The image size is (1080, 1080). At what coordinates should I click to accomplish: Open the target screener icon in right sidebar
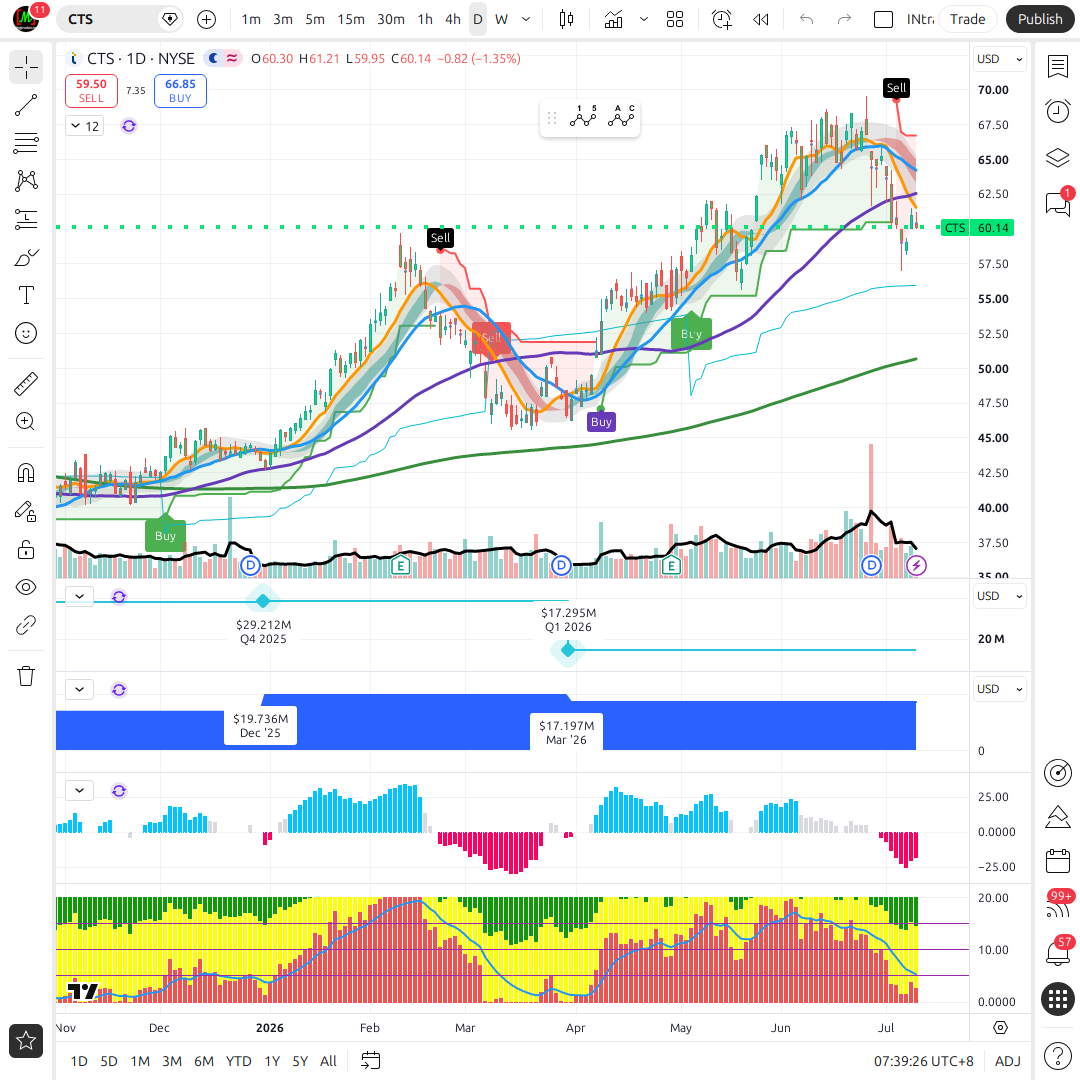(1058, 773)
